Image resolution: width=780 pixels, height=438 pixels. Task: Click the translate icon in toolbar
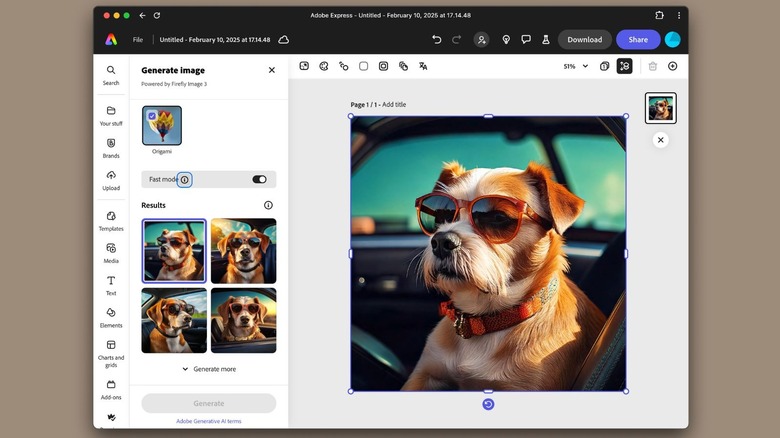click(x=423, y=66)
